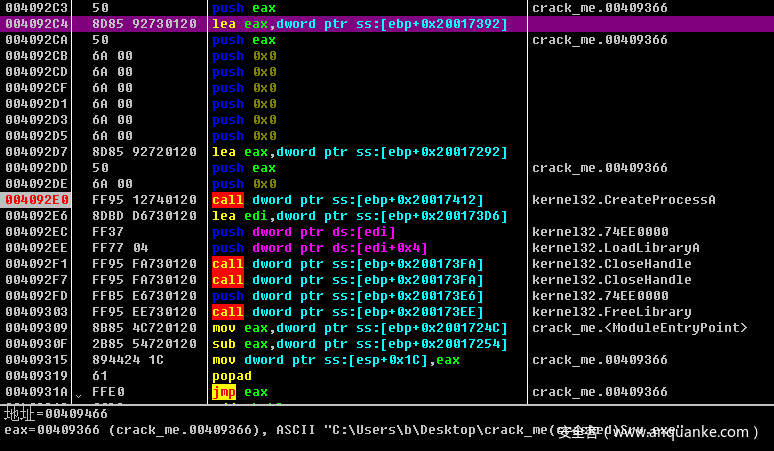Select hex bytes FFB5 E6730120
This screenshot has height=451, width=774.
[x=144, y=296]
